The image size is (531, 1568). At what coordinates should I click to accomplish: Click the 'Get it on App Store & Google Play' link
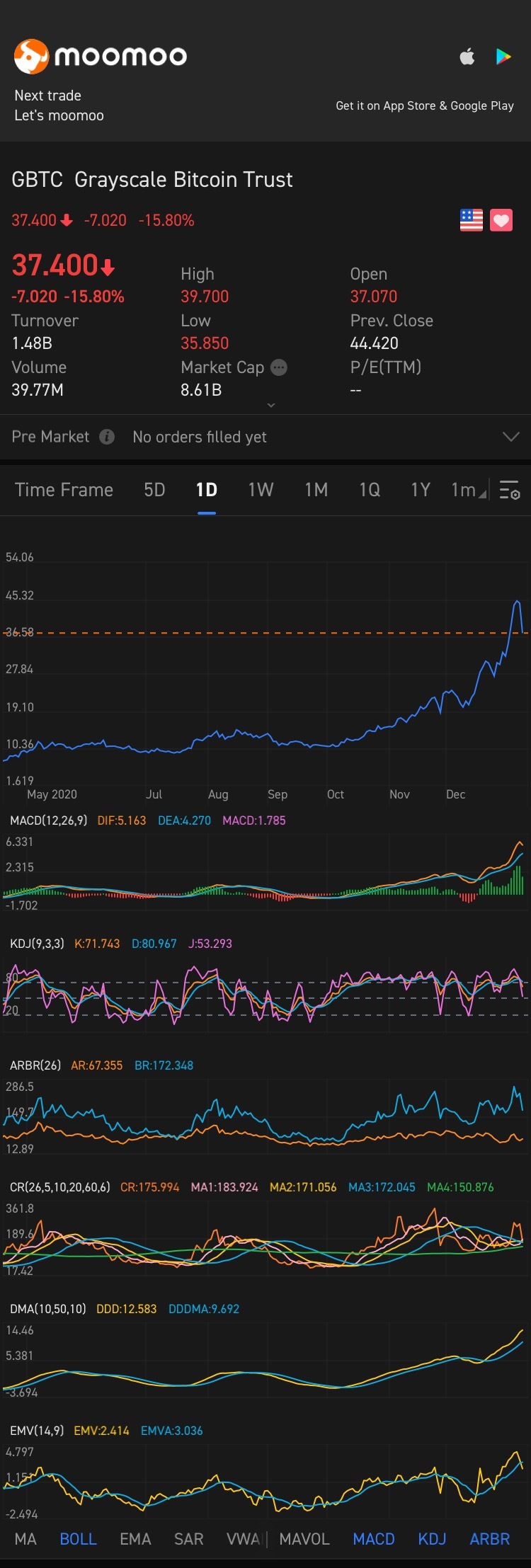pyautogui.click(x=425, y=105)
